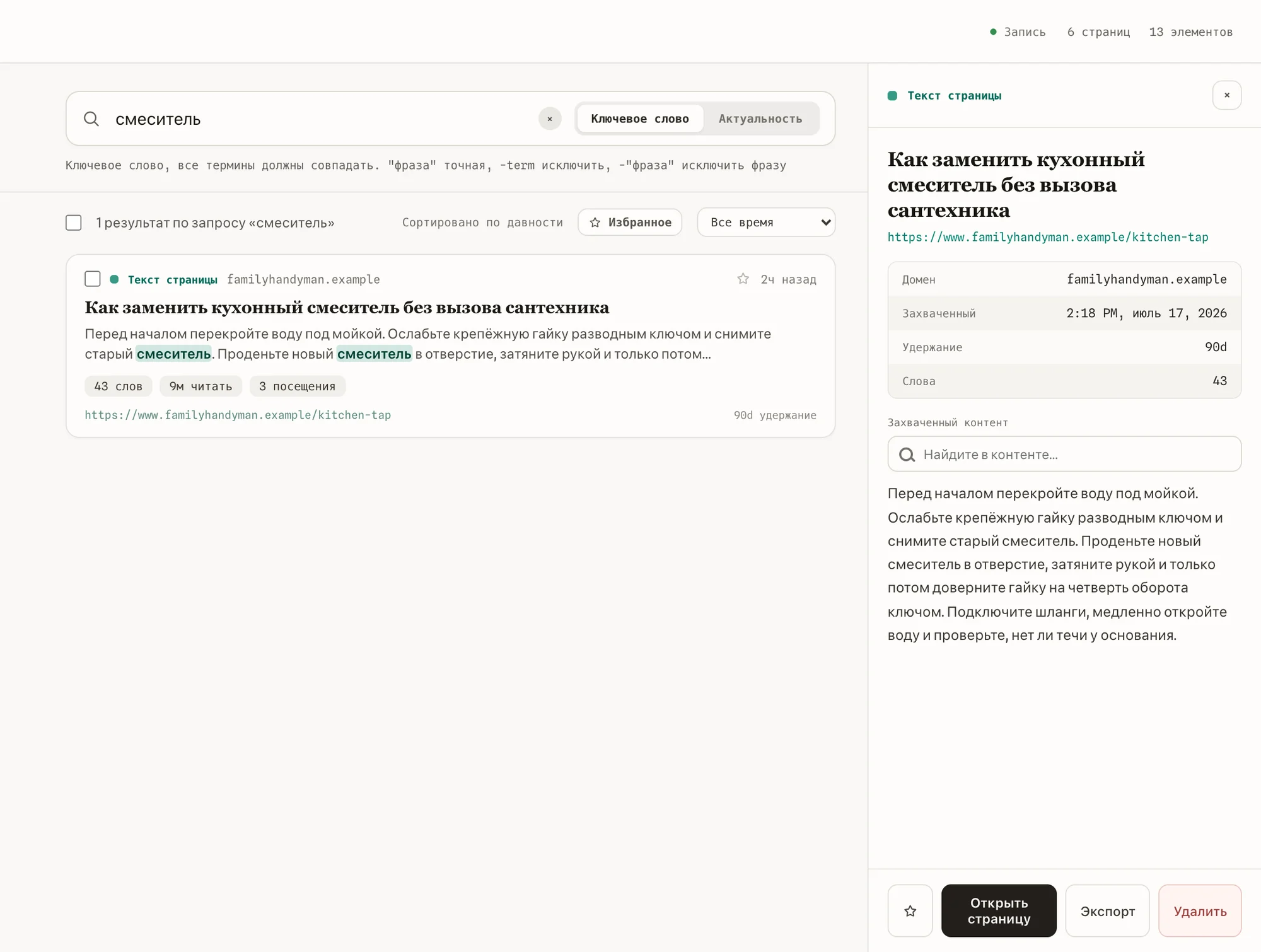Switch to 'Актуальность' search mode
Image resolution: width=1261 pixels, height=952 pixels.
pyautogui.click(x=760, y=119)
